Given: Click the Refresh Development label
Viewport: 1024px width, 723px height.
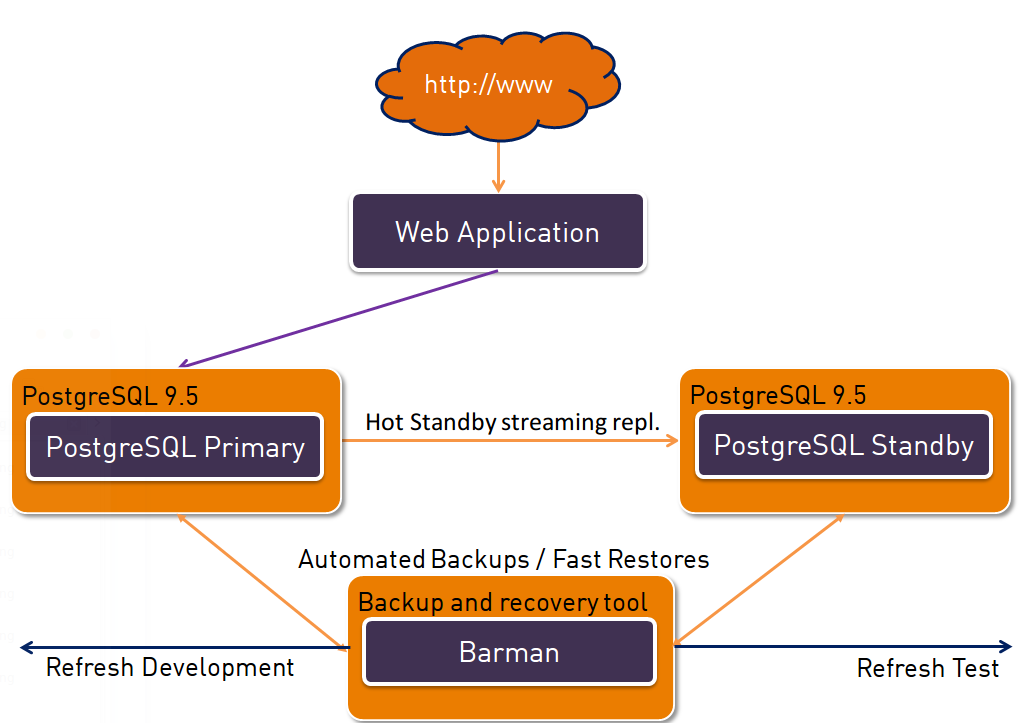Looking at the screenshot, I should [x=170, y=667].
